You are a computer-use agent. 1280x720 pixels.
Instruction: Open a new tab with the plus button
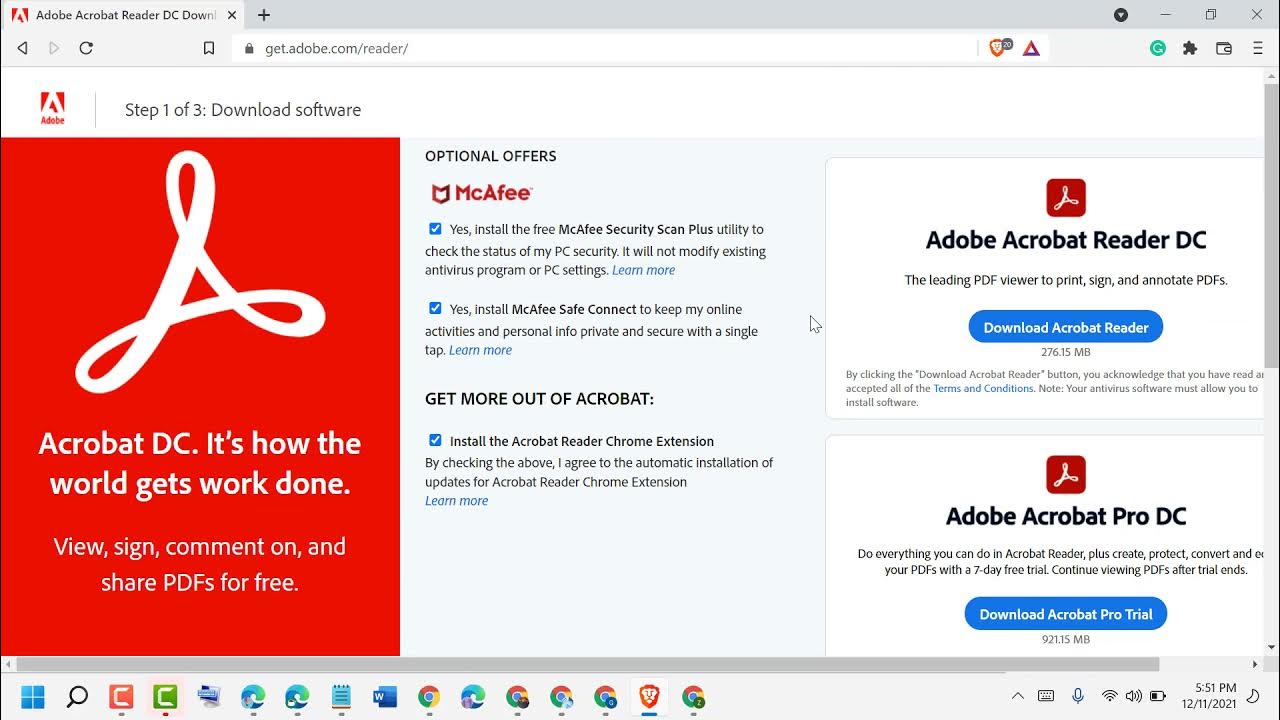(264, 15)
